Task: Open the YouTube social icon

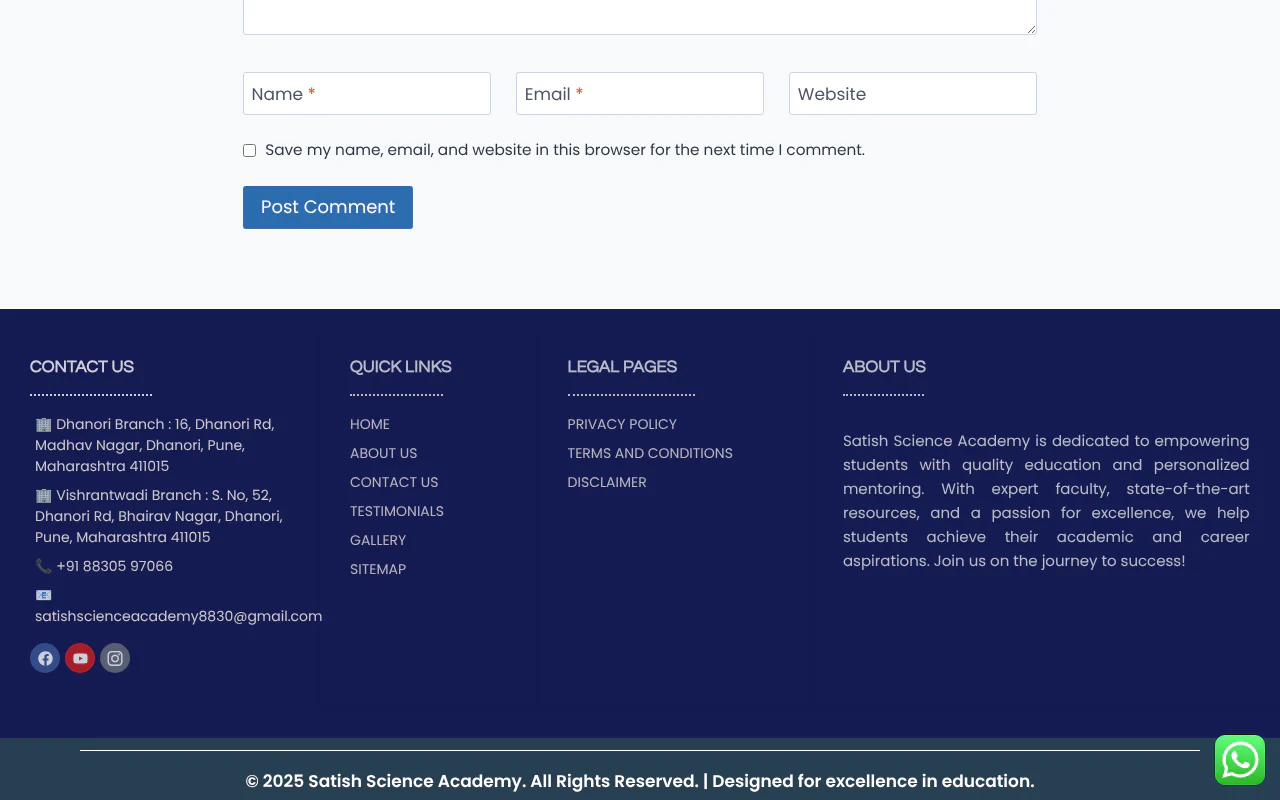Action: [80, 658]
